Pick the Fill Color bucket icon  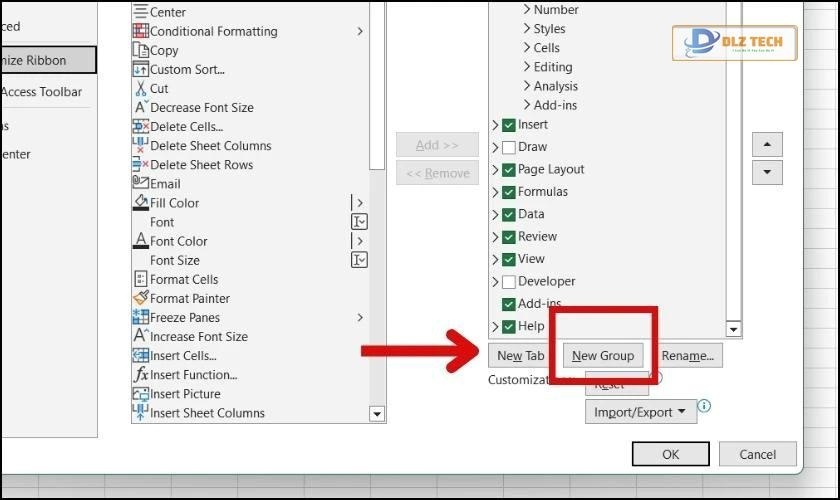[141, 203]
